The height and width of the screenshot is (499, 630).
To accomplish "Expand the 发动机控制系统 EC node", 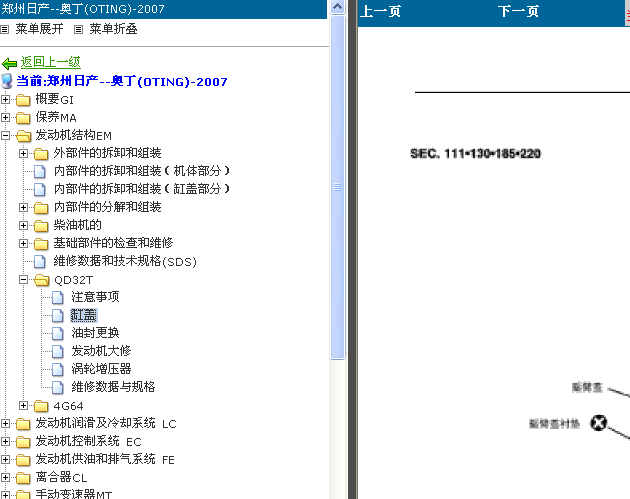I will click(5, 441).
